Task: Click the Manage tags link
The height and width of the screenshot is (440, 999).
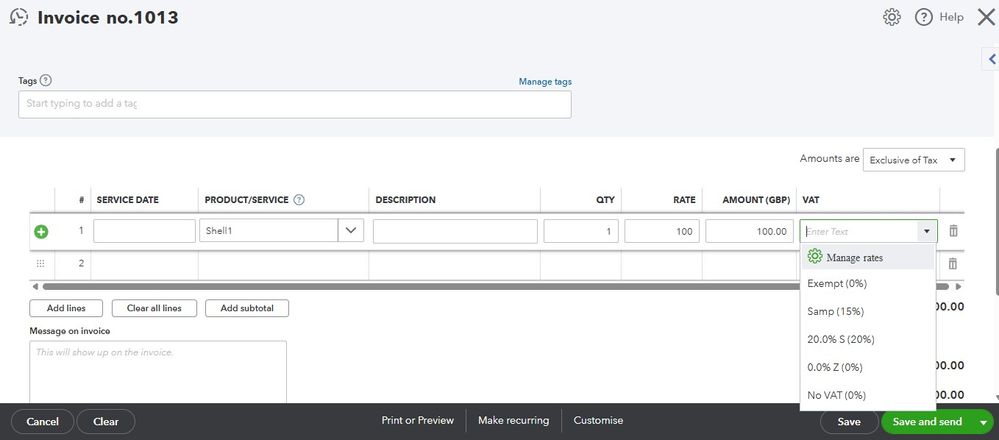Action: [x=545, y=82]
